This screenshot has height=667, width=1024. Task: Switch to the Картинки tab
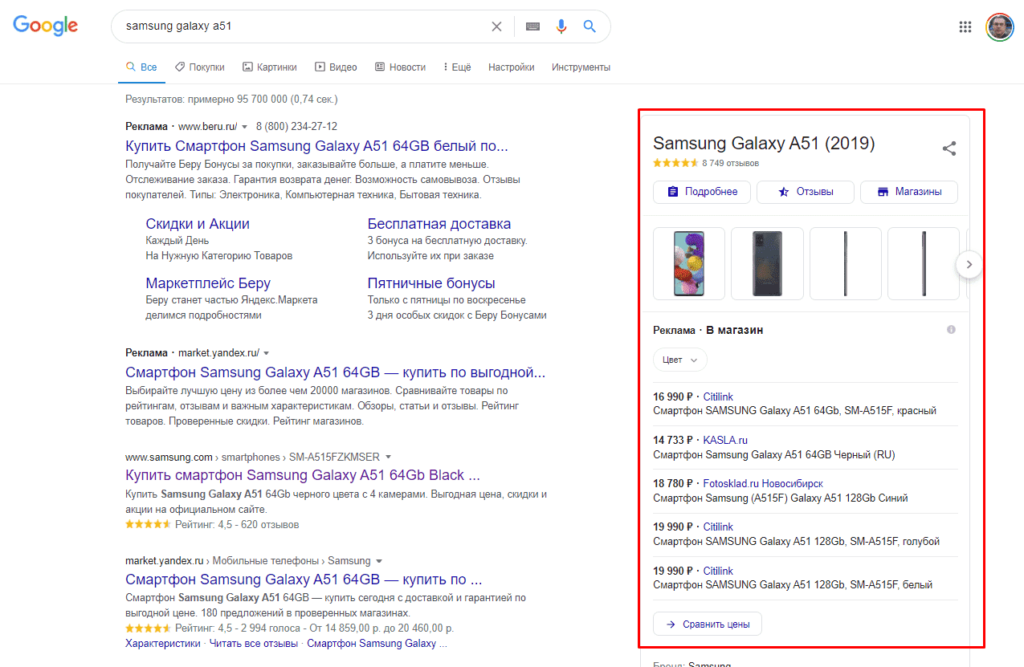270,67
